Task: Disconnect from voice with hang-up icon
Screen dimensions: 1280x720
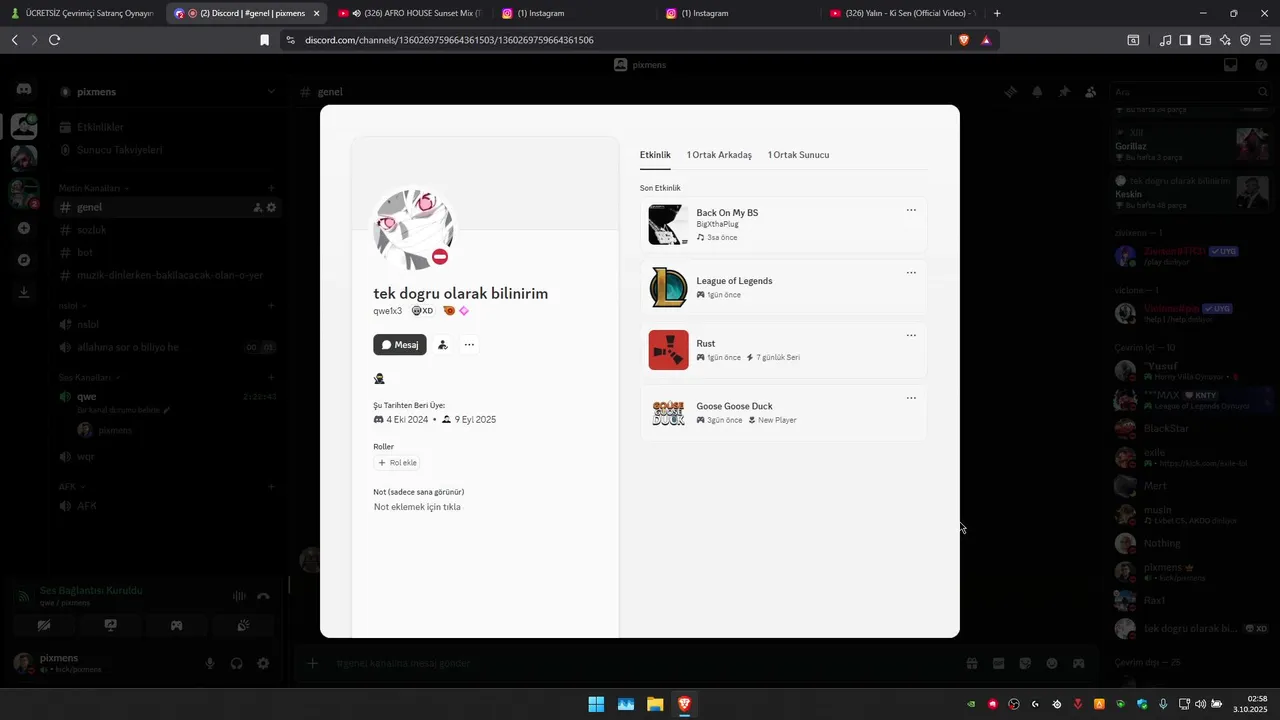Action: 263,596
